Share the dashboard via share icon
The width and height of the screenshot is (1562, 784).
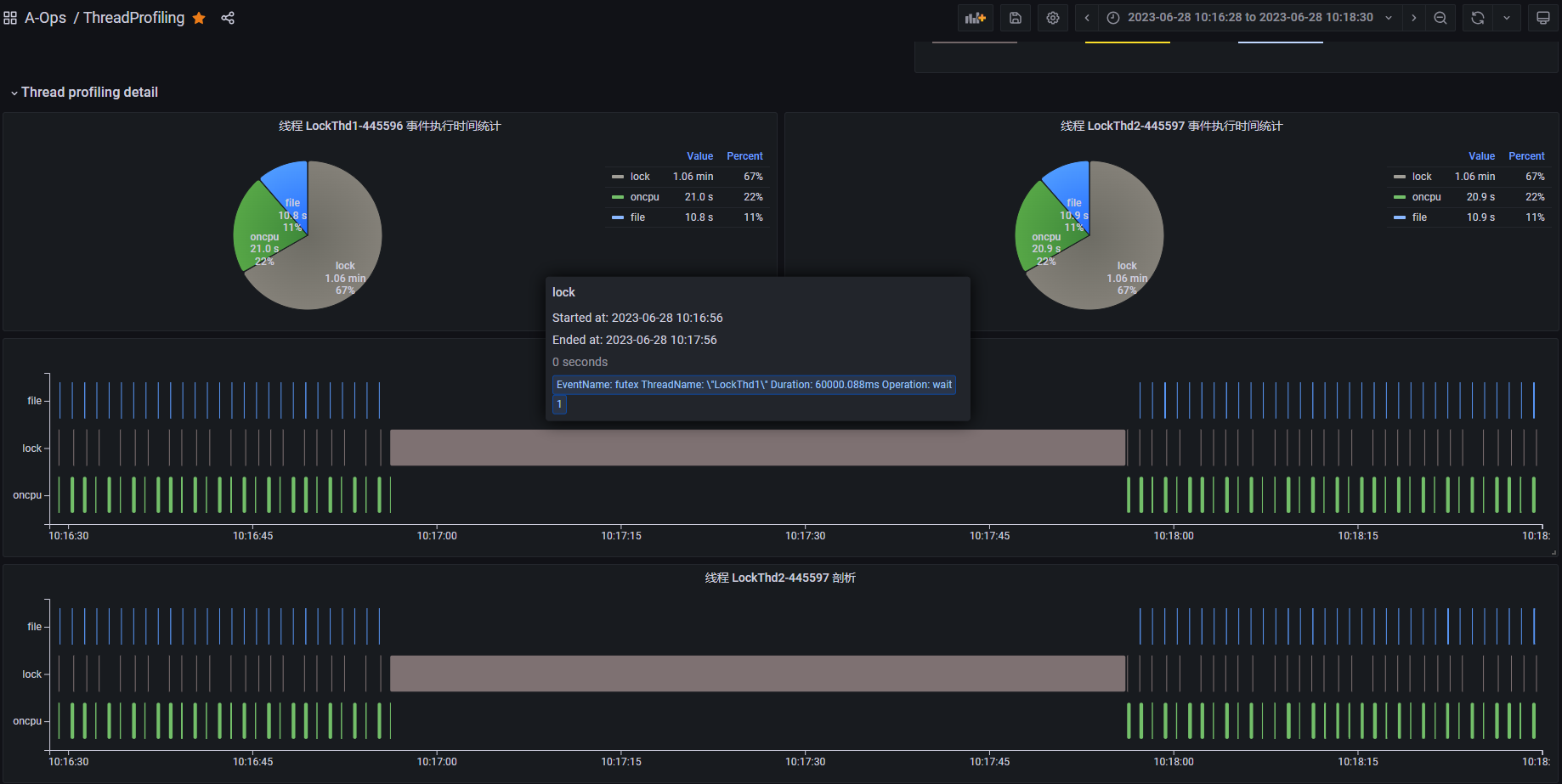(228, 18)
